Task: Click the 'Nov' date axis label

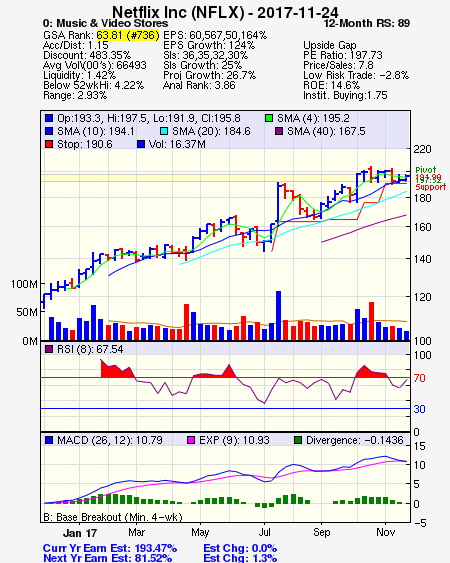Action: (385, 532)
